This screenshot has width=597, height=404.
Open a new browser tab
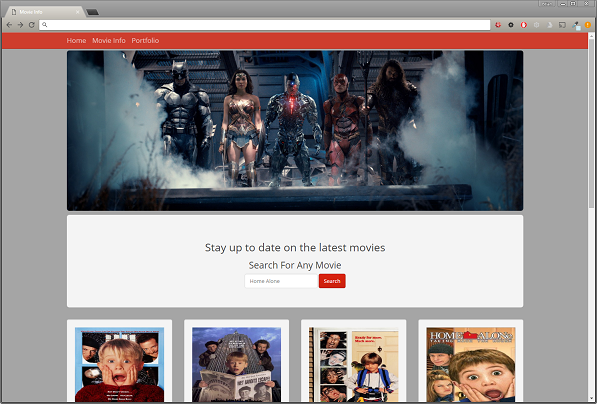pyautogui.click(x=93, y=12)
